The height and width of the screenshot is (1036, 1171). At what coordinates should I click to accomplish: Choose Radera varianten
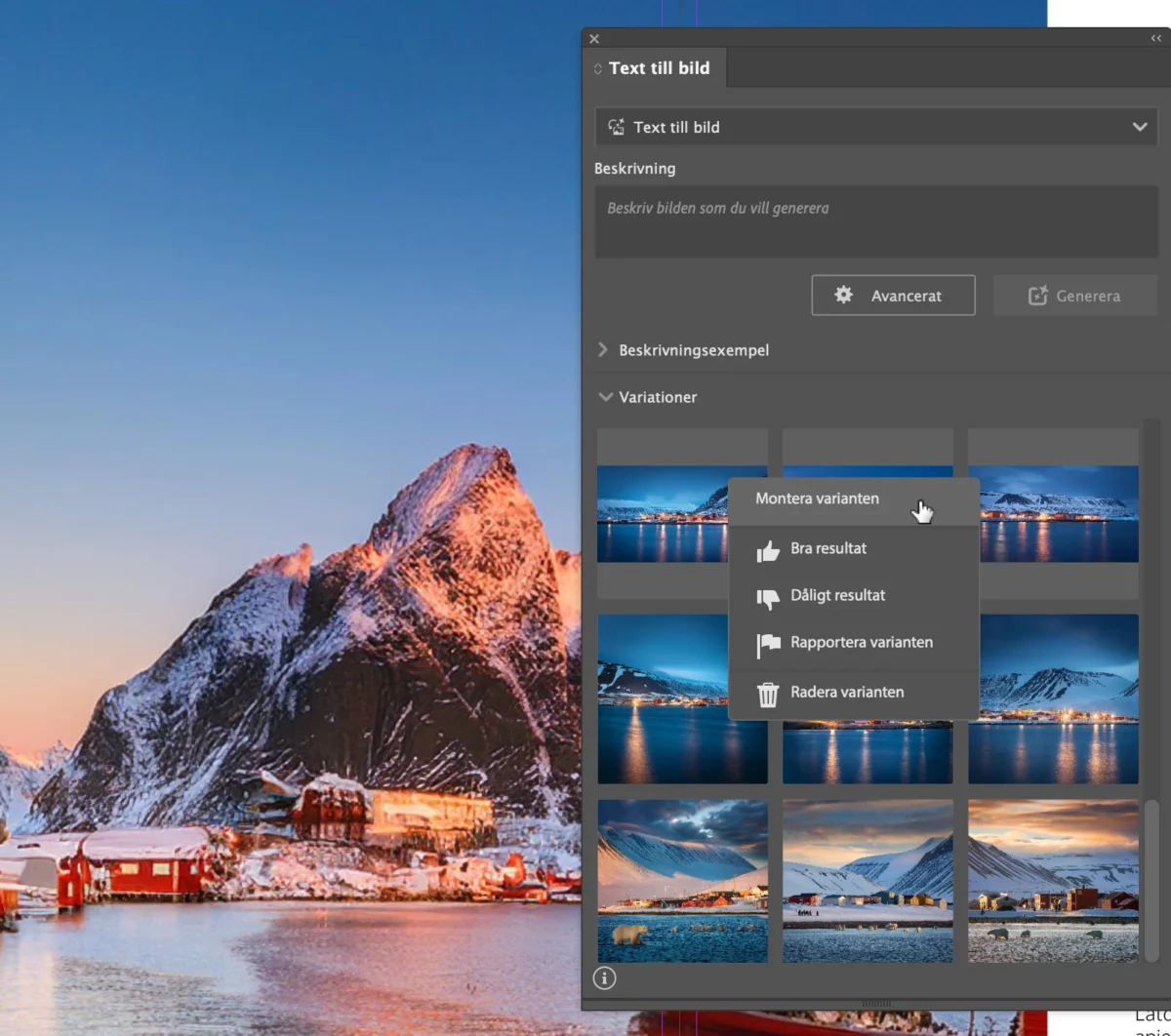coord(854,692)
